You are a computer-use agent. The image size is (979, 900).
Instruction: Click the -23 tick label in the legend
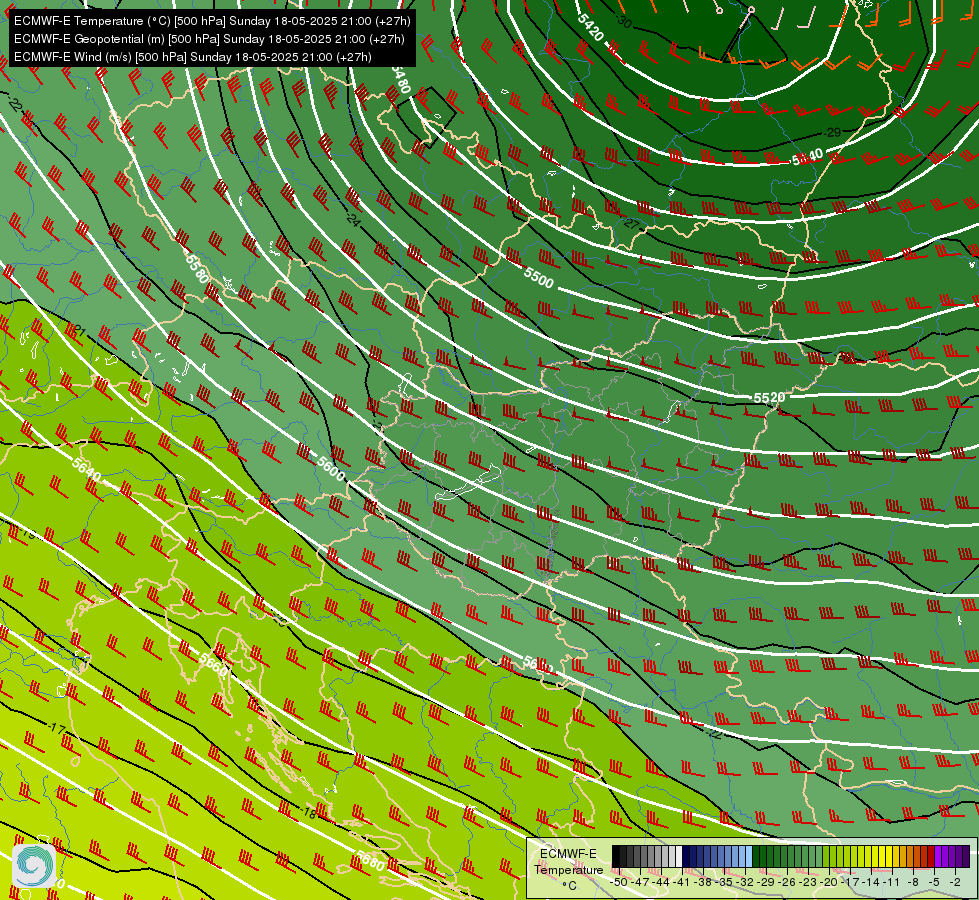pos(809,882)
